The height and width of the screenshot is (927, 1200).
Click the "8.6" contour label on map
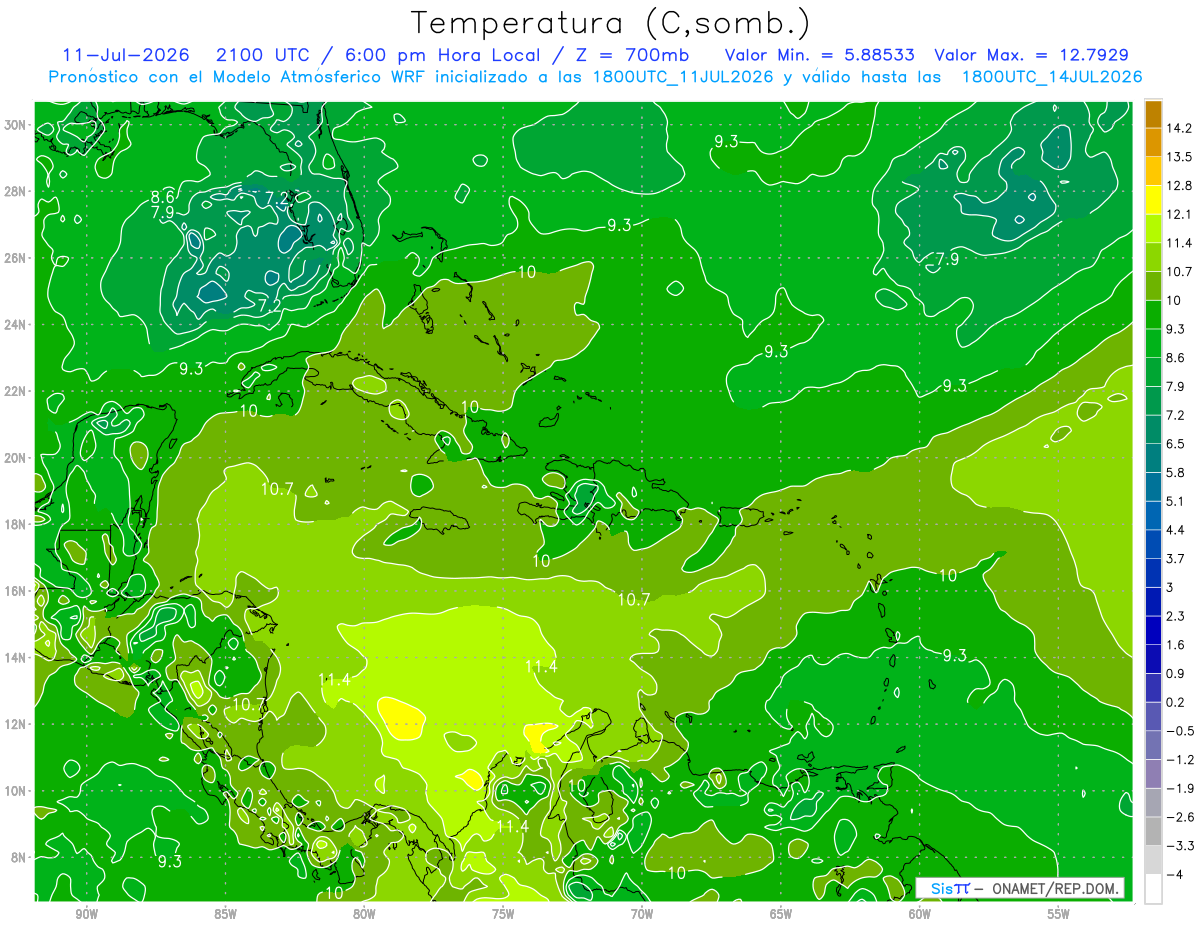pos(163,196)
